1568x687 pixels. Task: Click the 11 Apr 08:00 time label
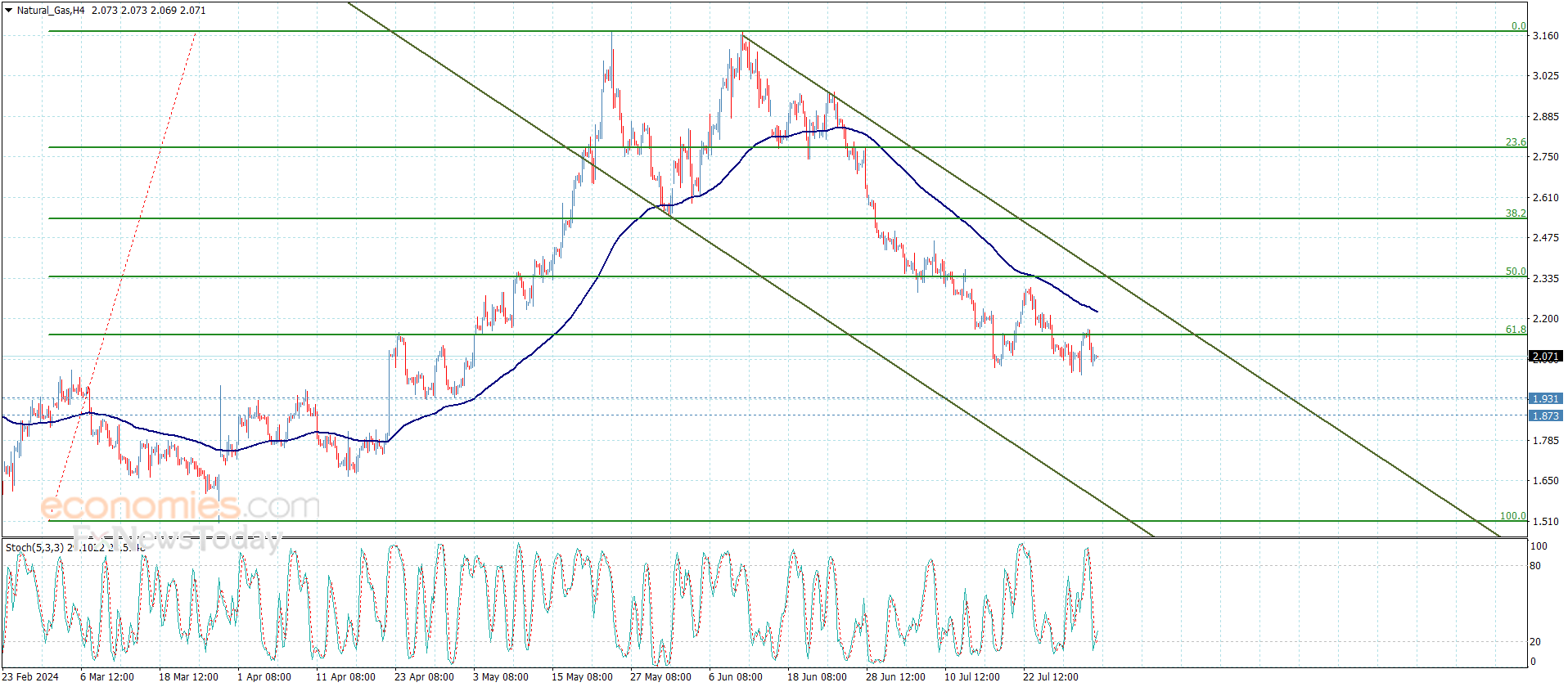345,676
